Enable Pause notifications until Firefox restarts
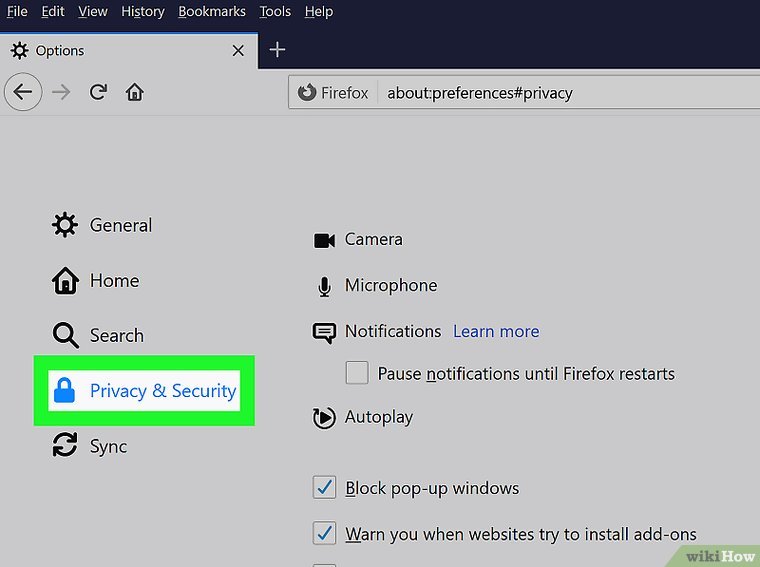Viewport: 760px width, 567px height. click(x=357, y=373)
